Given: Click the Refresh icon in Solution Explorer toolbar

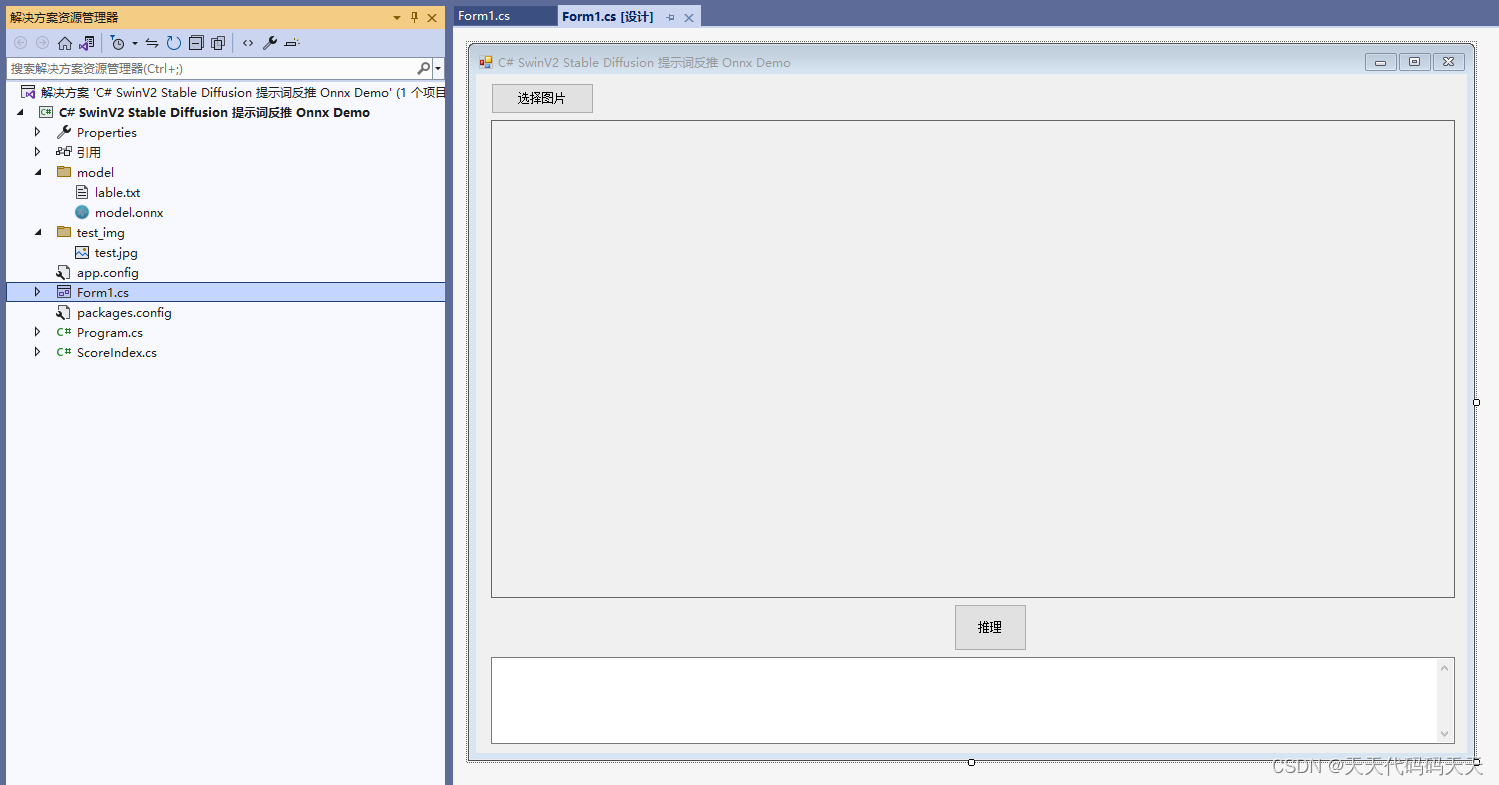Looking at the screenshot, I should (172, 43).
